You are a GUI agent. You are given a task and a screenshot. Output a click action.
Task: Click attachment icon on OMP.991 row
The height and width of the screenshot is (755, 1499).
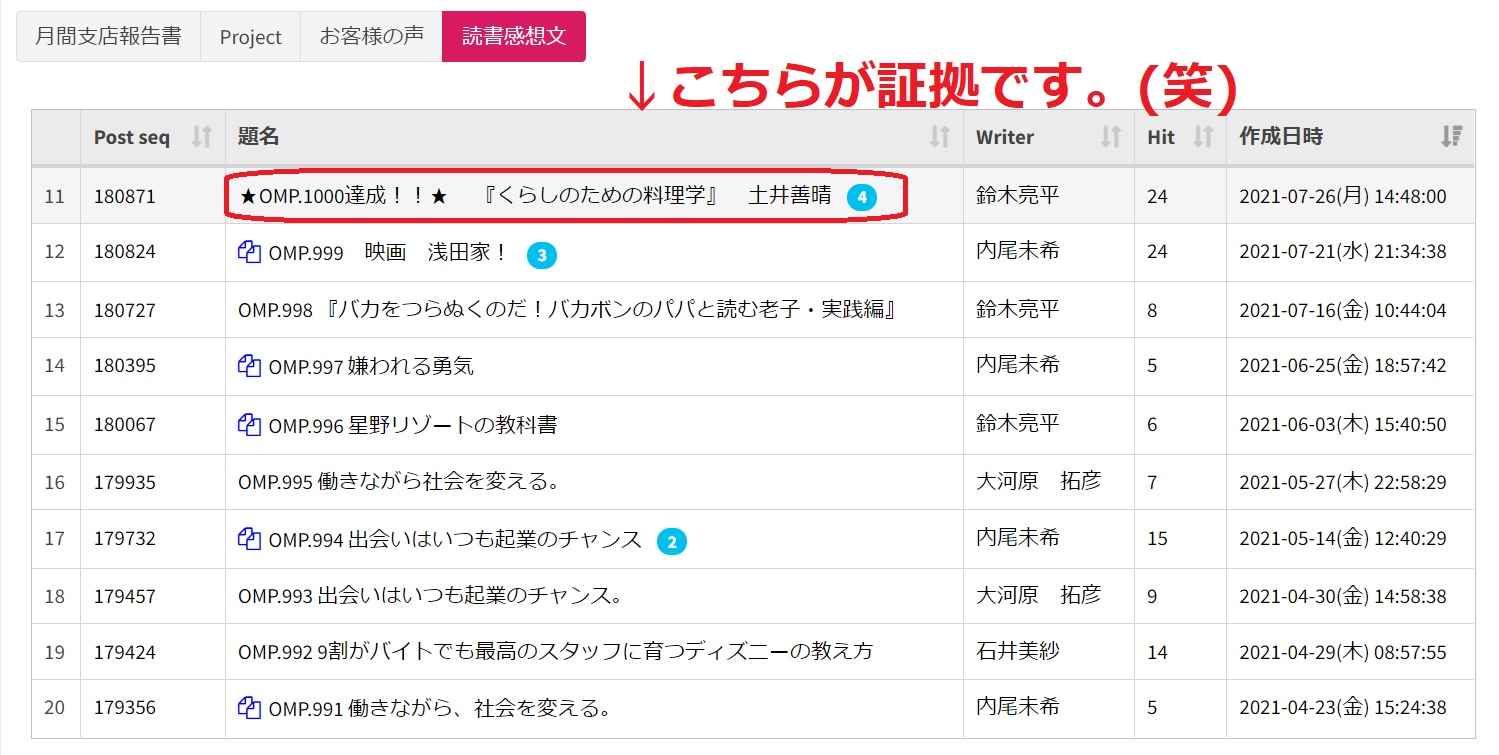[249, 709]
